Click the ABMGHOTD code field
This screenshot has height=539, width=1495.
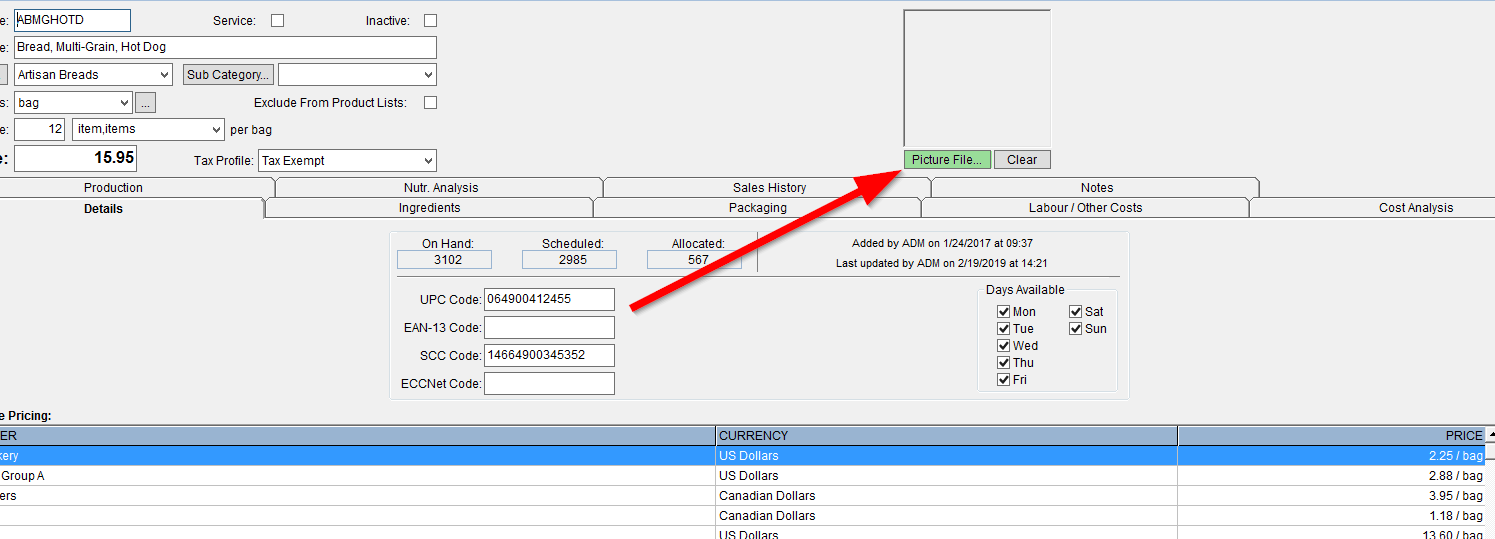[72, 20]
